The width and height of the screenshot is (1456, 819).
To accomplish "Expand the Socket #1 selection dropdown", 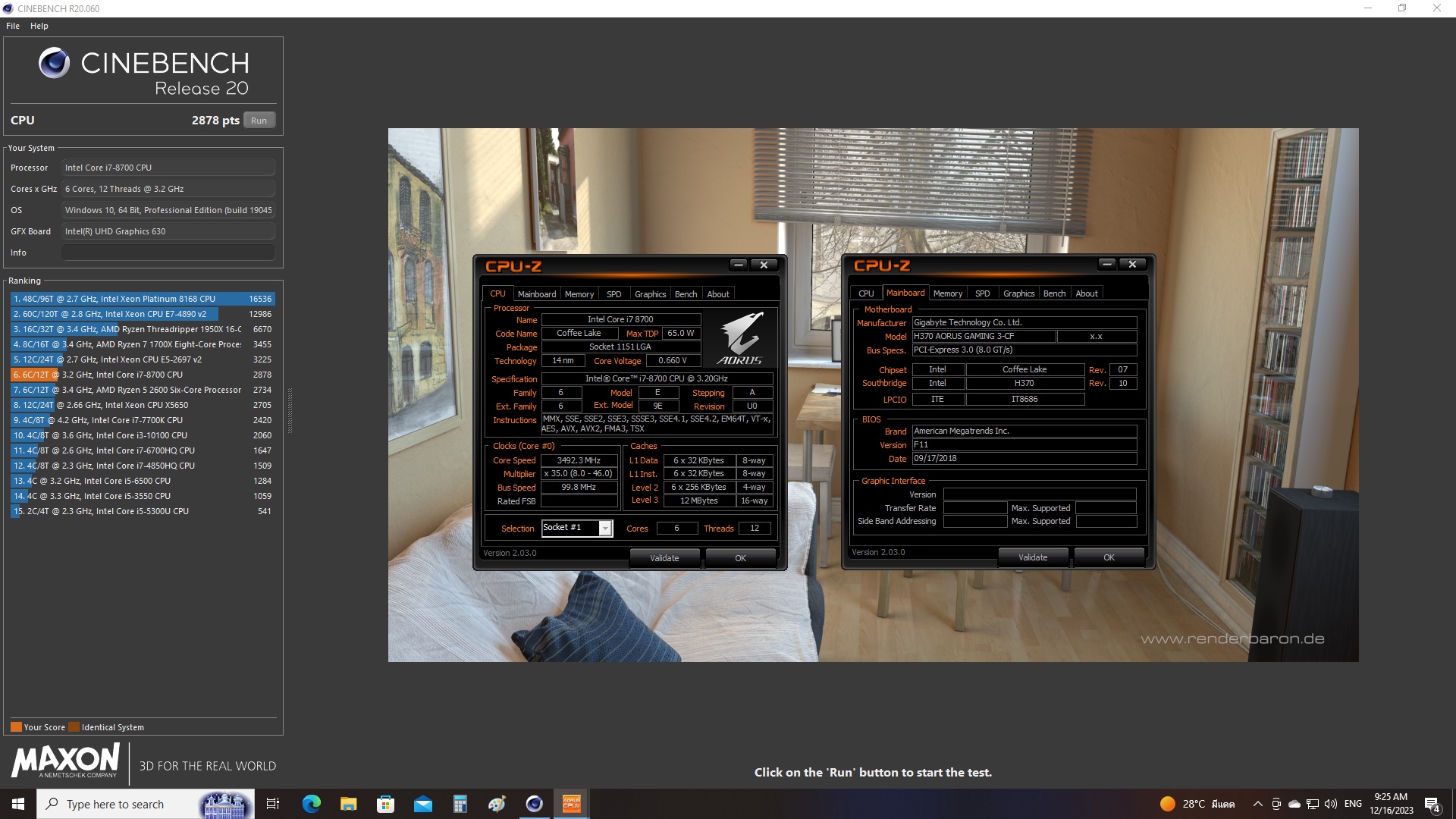I will click(605, 528).
